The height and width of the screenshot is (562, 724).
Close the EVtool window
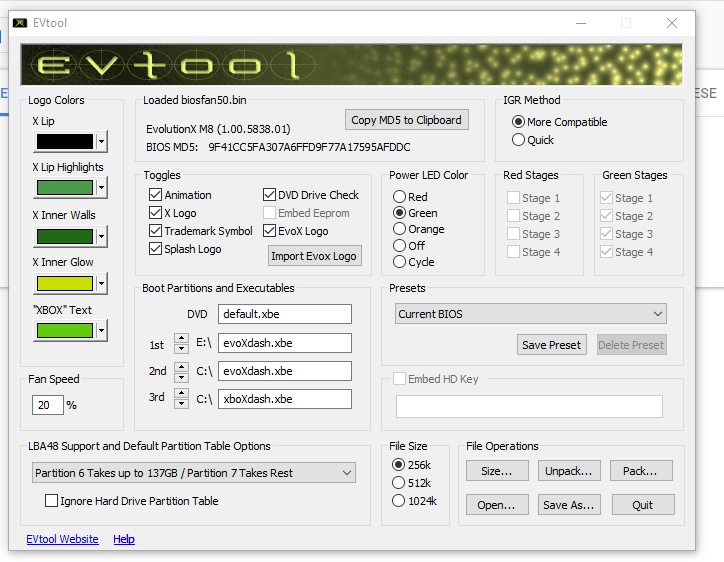coord(672,23)
